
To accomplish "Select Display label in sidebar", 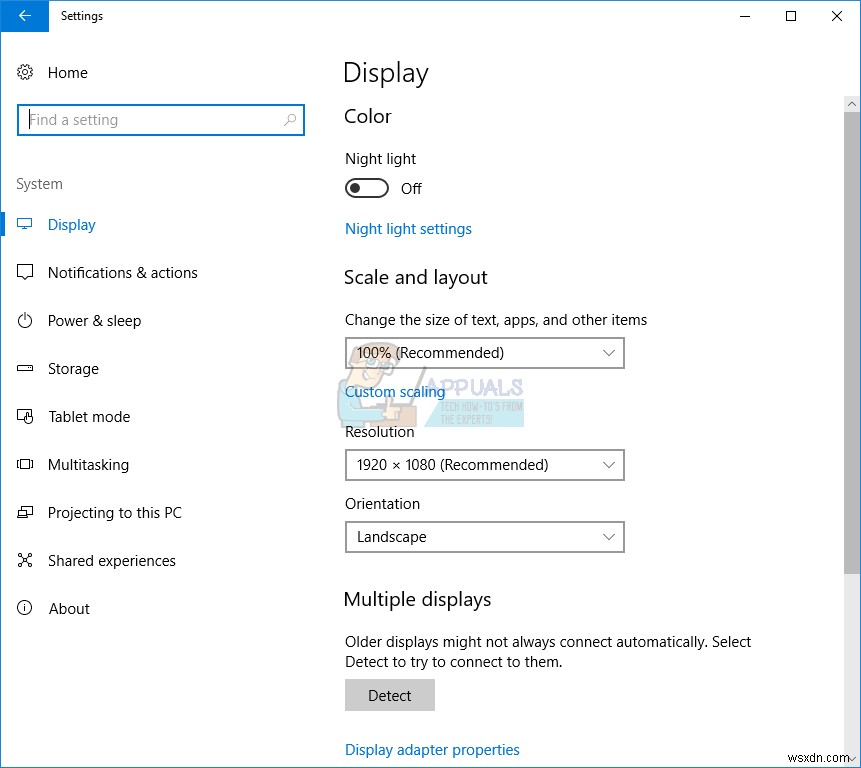I will coord(71,225).
